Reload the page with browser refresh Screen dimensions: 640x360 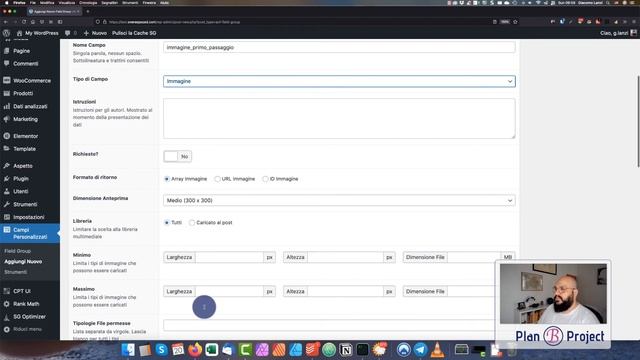[24, 22]
